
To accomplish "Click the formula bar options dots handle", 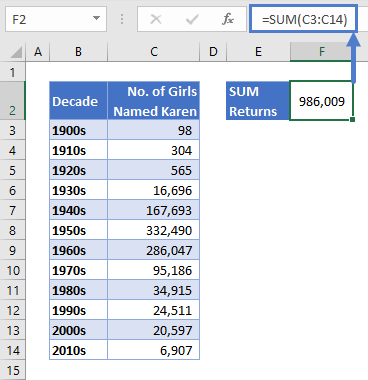I will point(122,19).
